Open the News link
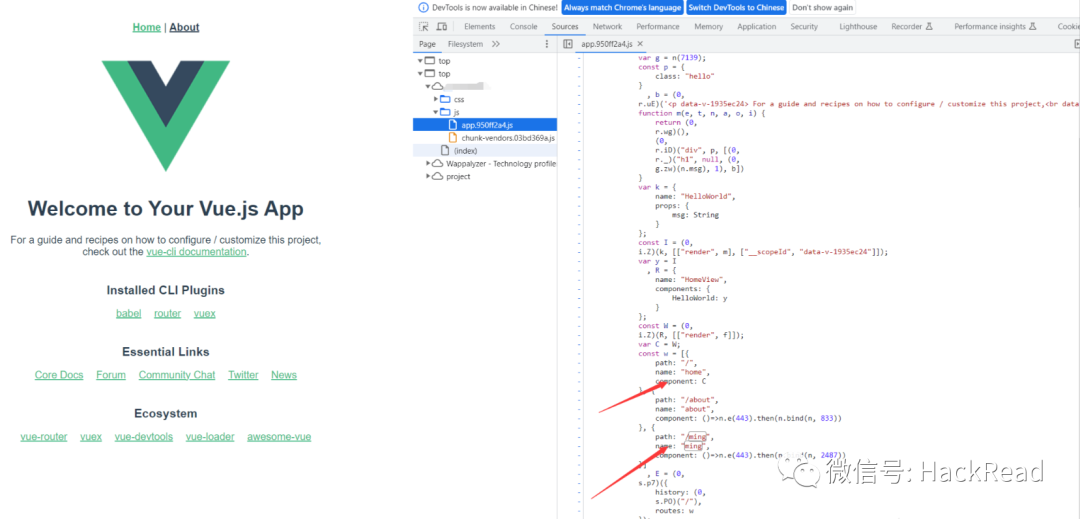The height and width of the screenshot is (519, 1080). pos(284,375)
